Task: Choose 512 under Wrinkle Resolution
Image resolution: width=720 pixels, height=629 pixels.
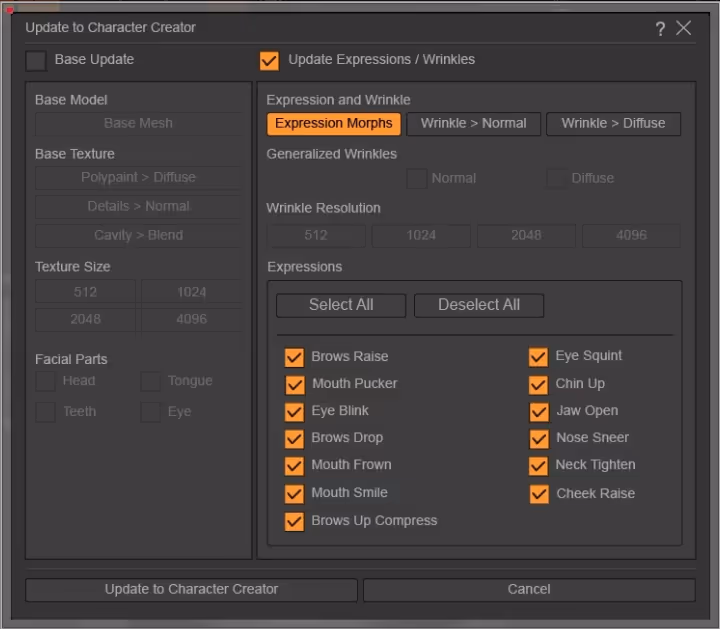Action: point(316,236)
